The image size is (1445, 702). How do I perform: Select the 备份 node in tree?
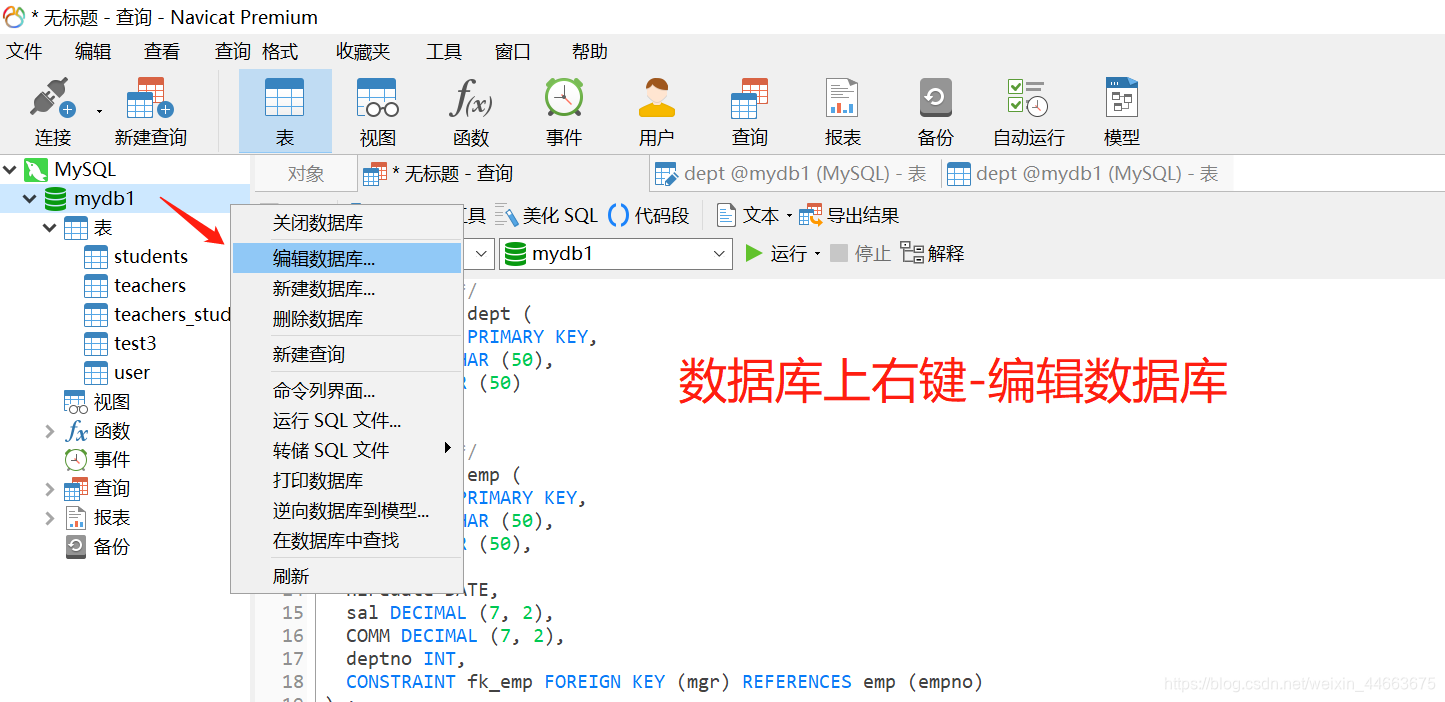(97, 547)
